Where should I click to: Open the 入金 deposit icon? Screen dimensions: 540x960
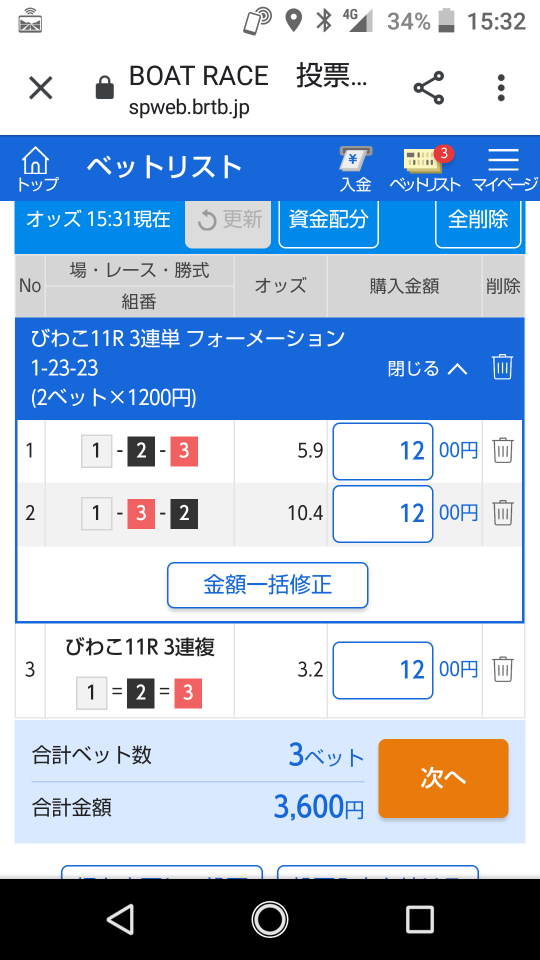pyautogui.click(x=356, y=169)
